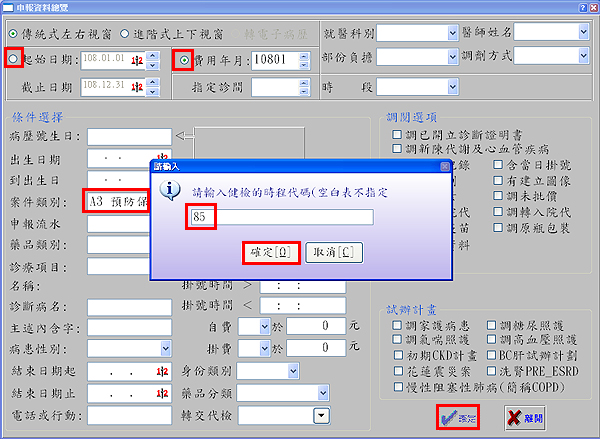Open calendar icon beside 起始日期
Screen dimensions: 600x439
tap(137, 60)
